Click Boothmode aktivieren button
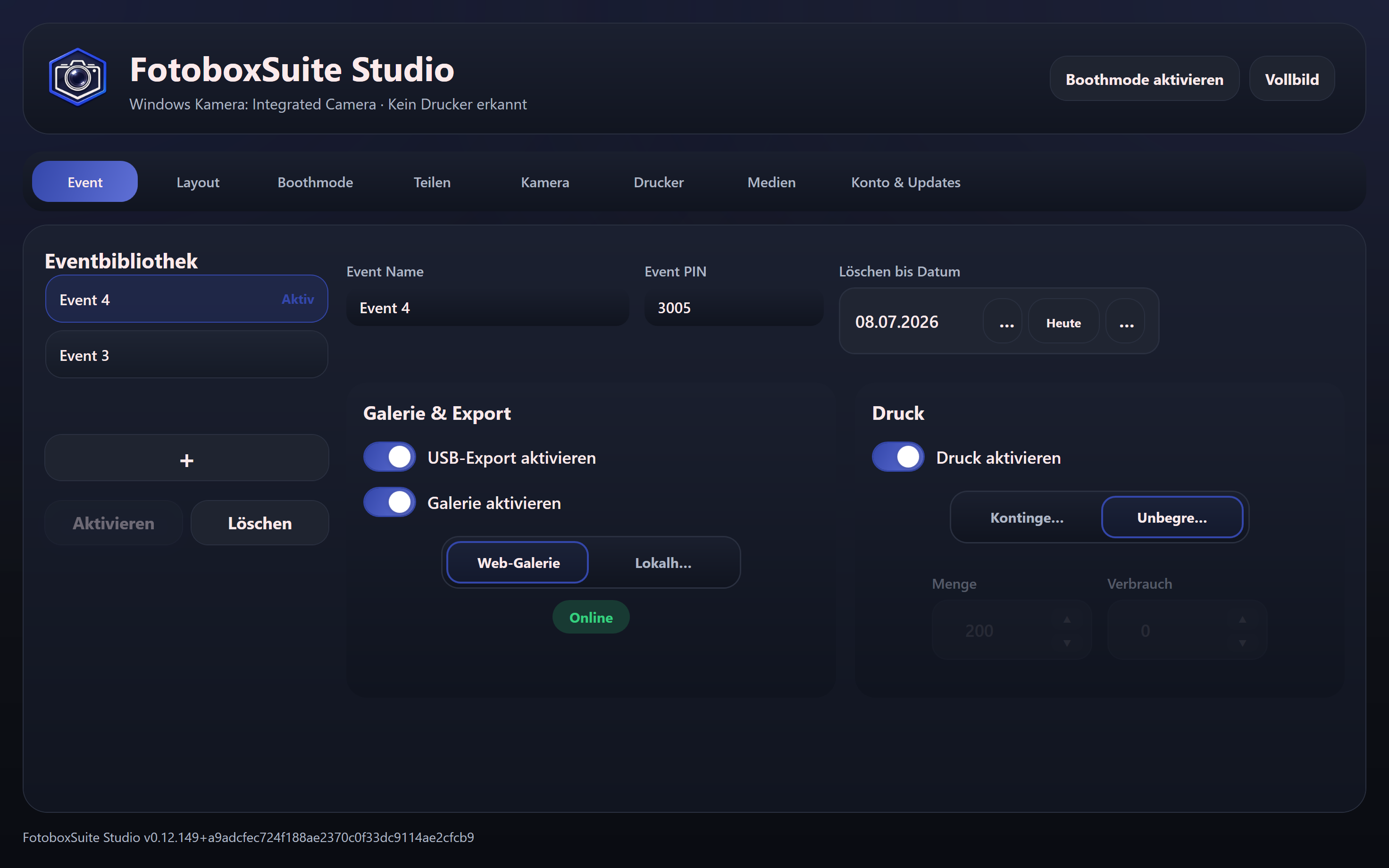This screenshot has height=868, width=1389. point(1145,79)
